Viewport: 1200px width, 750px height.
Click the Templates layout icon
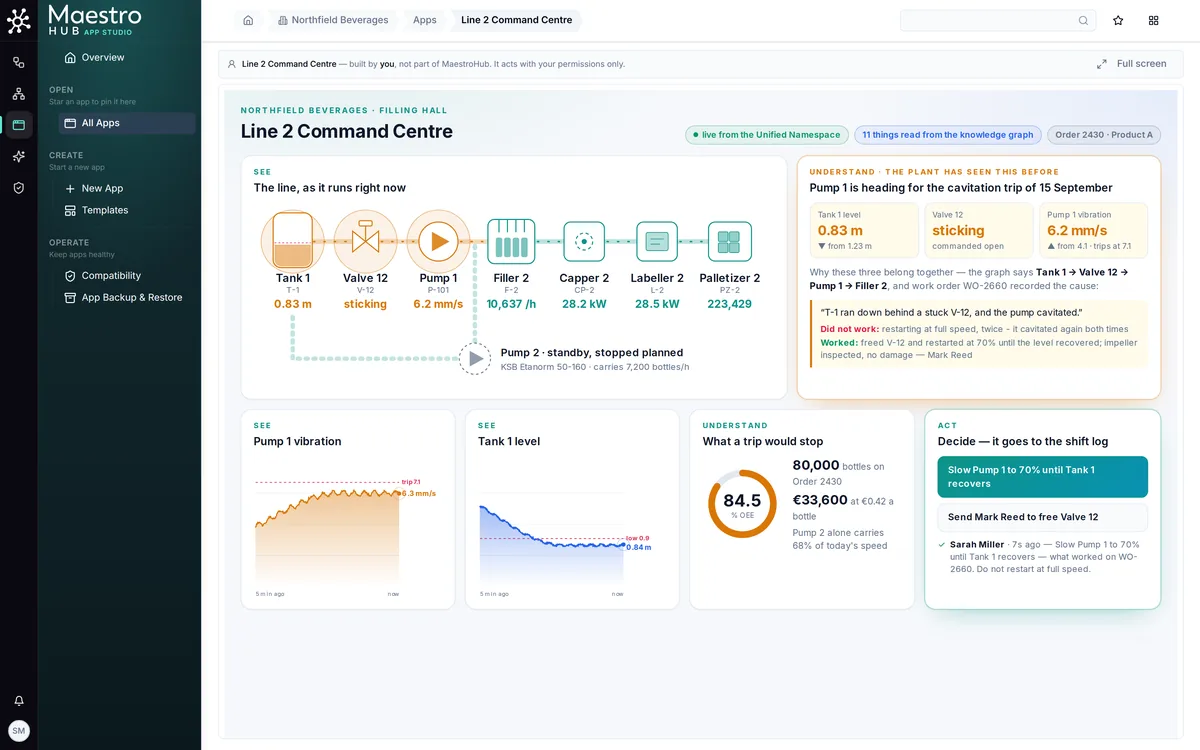[x=70, y=210]
